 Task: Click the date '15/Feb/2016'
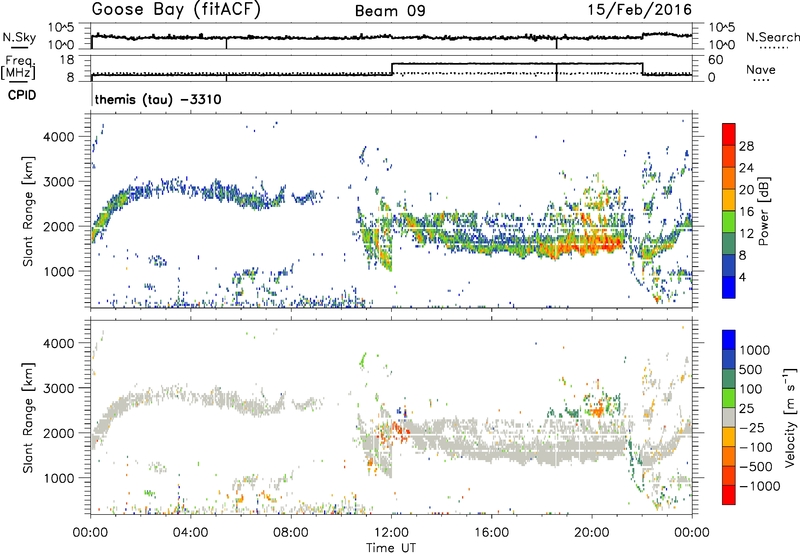click(x=640, y=10)
